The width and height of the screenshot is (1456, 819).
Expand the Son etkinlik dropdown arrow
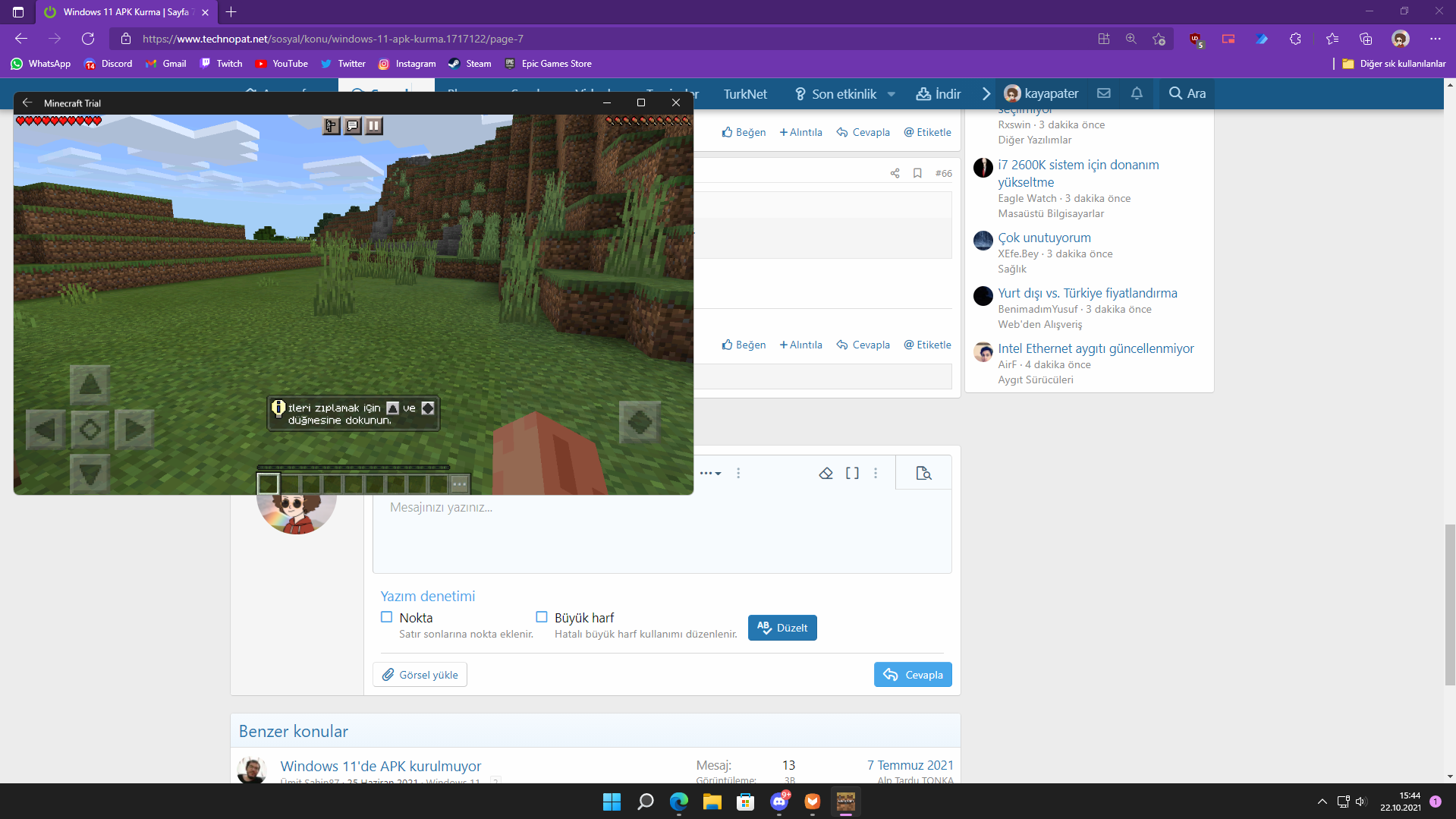coord(892,94)
